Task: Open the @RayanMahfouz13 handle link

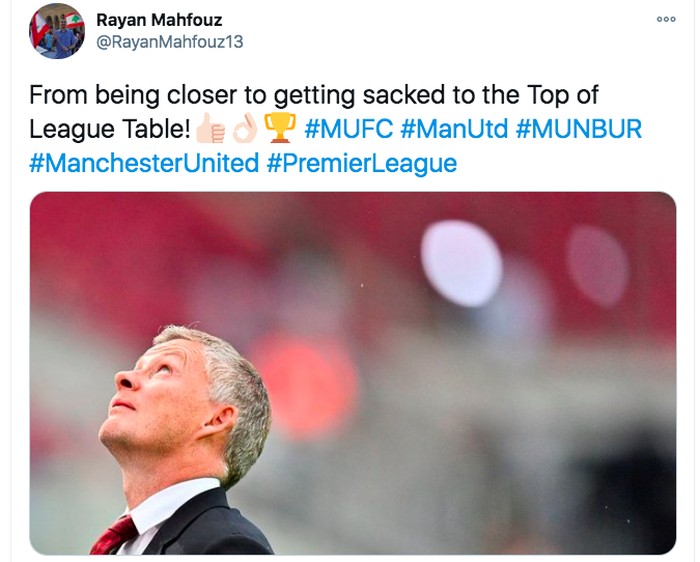Action: (x=169, y=42)
